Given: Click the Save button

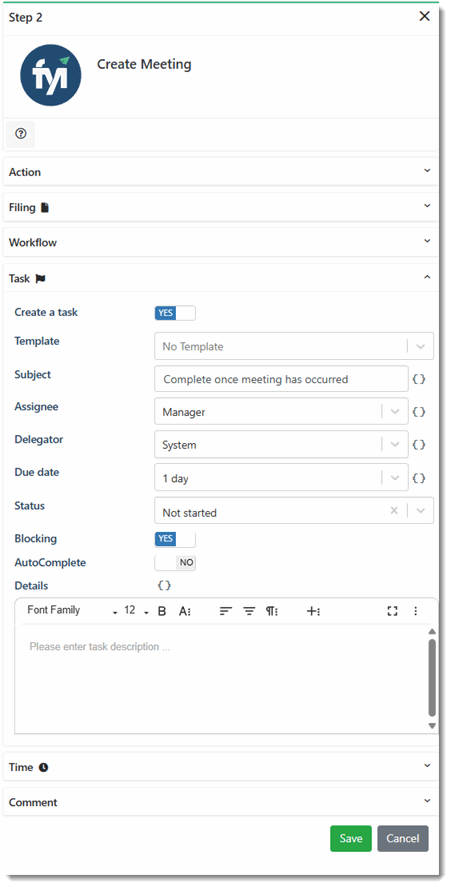Looking at the screenshot, I should [x=351, y=838].
